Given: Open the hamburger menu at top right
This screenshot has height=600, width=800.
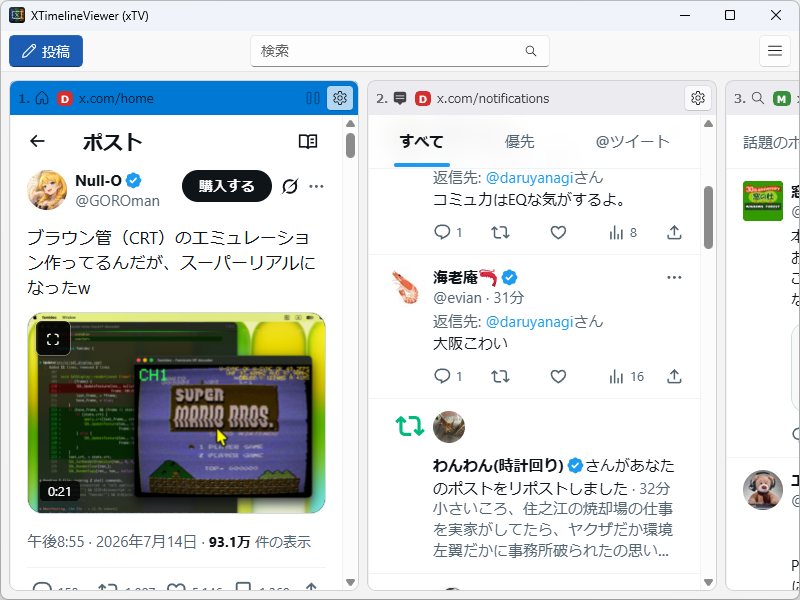Looking at the screenshot, I should click(774, 51).
